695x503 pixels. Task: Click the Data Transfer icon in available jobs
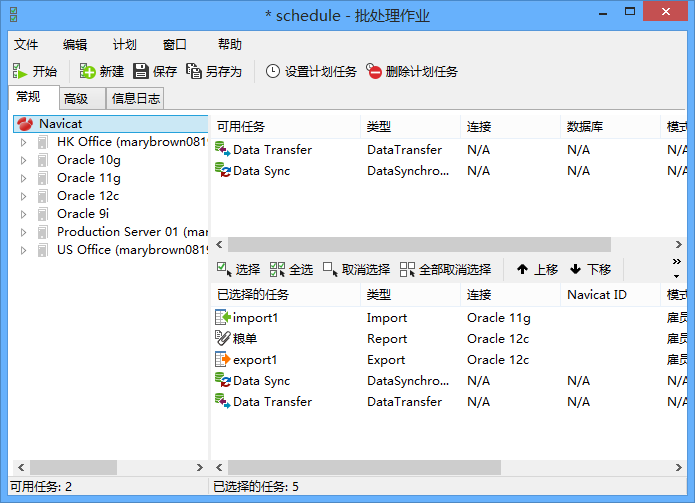pyautogui.click(x=223, y=149)
